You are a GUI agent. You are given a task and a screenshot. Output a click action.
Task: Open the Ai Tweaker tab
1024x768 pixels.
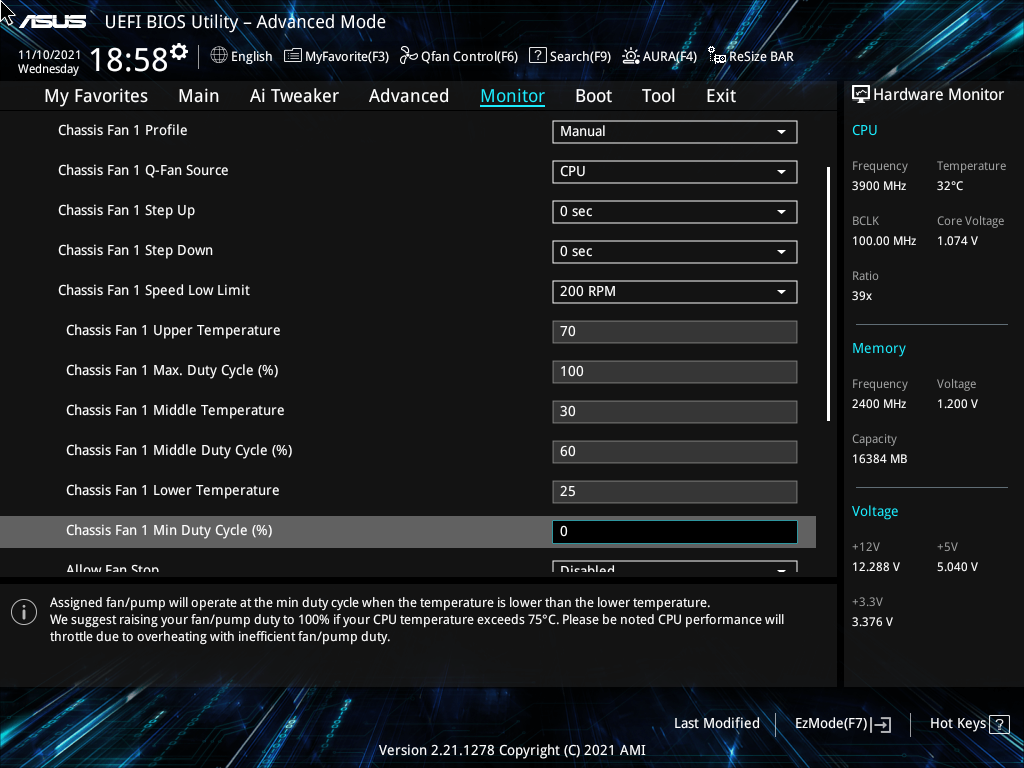point(294,96)
